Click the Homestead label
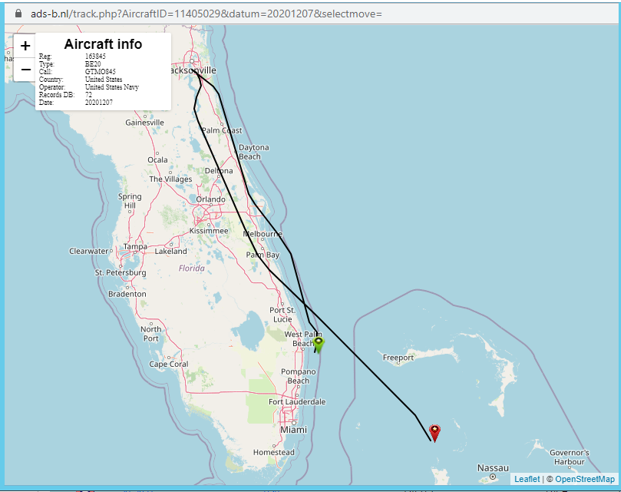This screenshot has width=621, height=492. click(x=274, y=452)
